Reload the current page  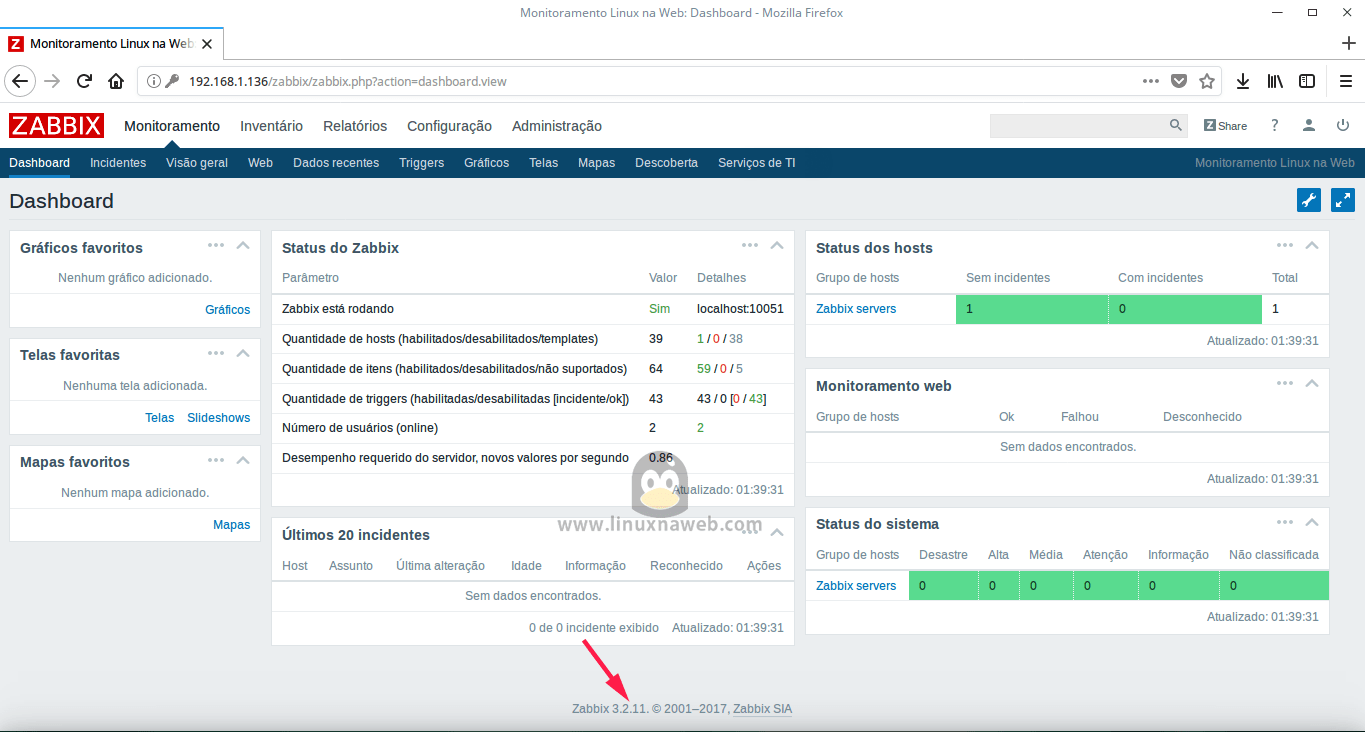(85, 81)
